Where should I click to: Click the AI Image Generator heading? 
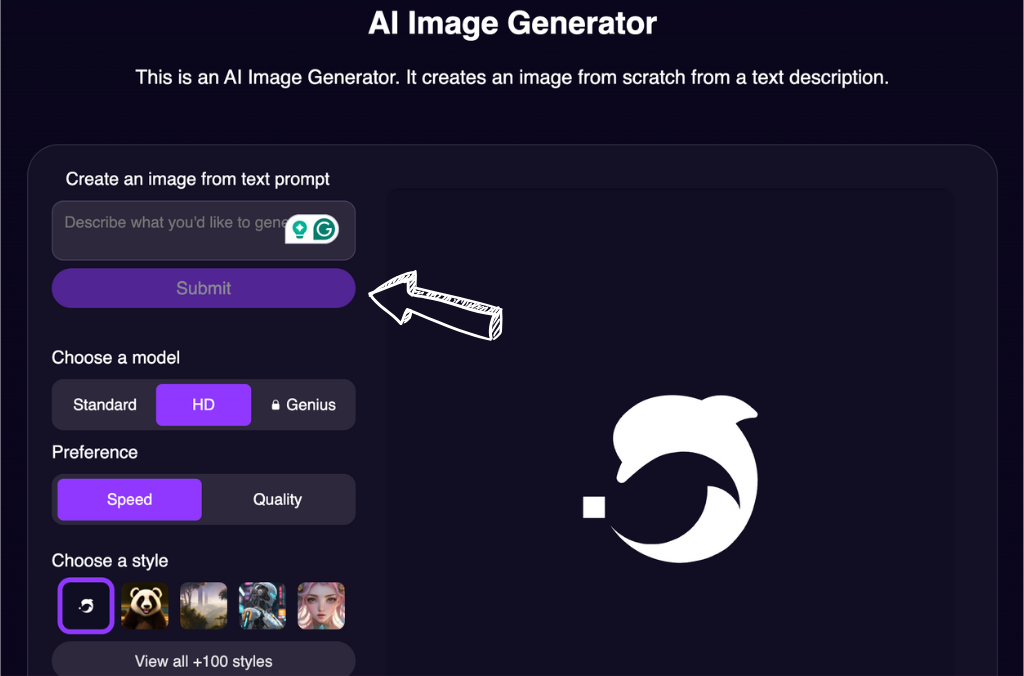pyautogui.click(x=511, y=22)
